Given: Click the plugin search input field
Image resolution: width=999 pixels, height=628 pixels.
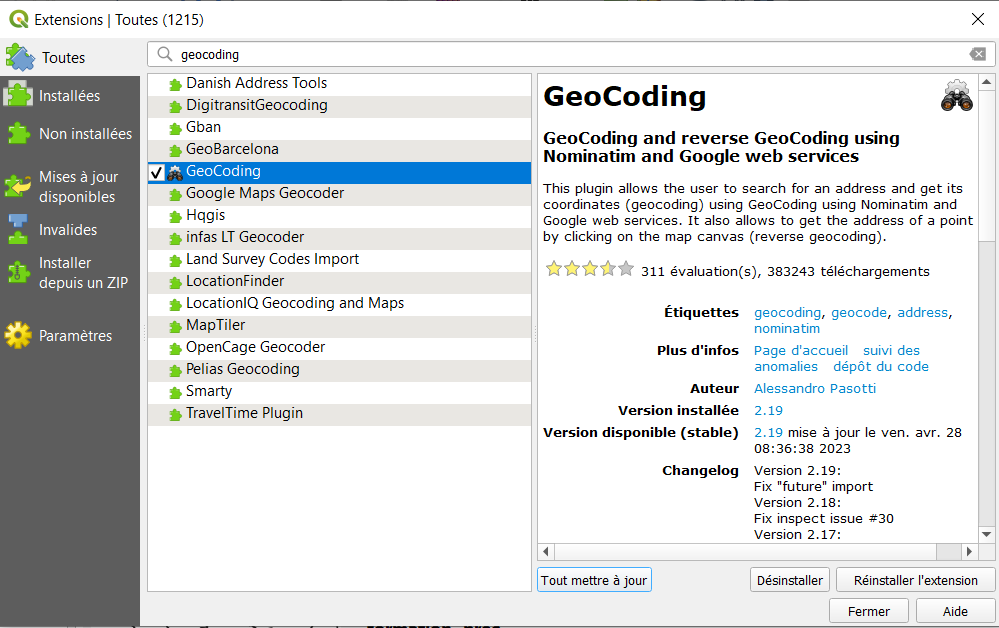Looking at the screenshot, I should click(571, 54).
